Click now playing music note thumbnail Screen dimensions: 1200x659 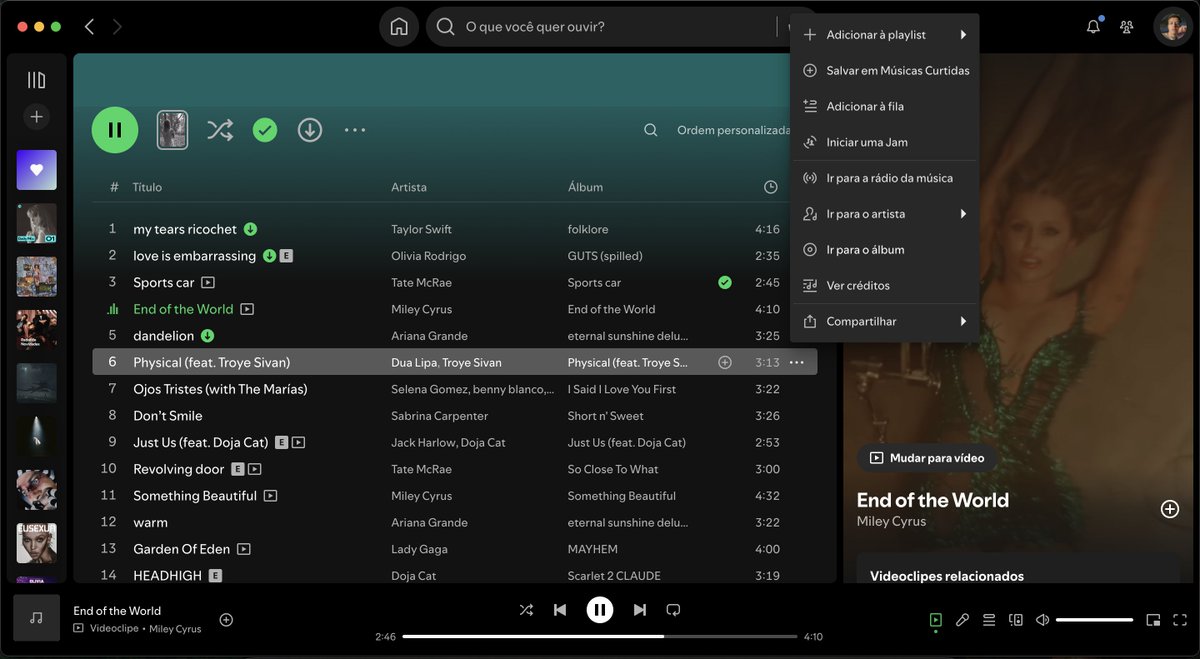(x=37, y=618)
